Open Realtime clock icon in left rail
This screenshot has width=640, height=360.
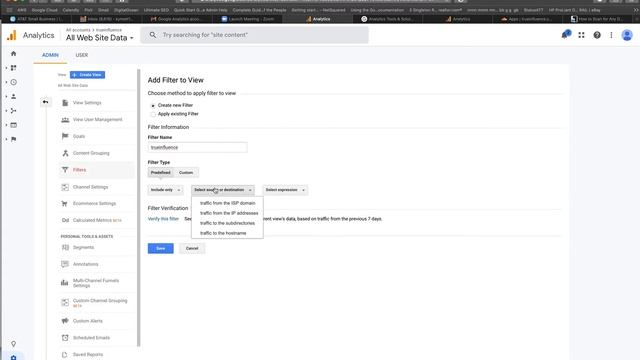tap(13, 82)
